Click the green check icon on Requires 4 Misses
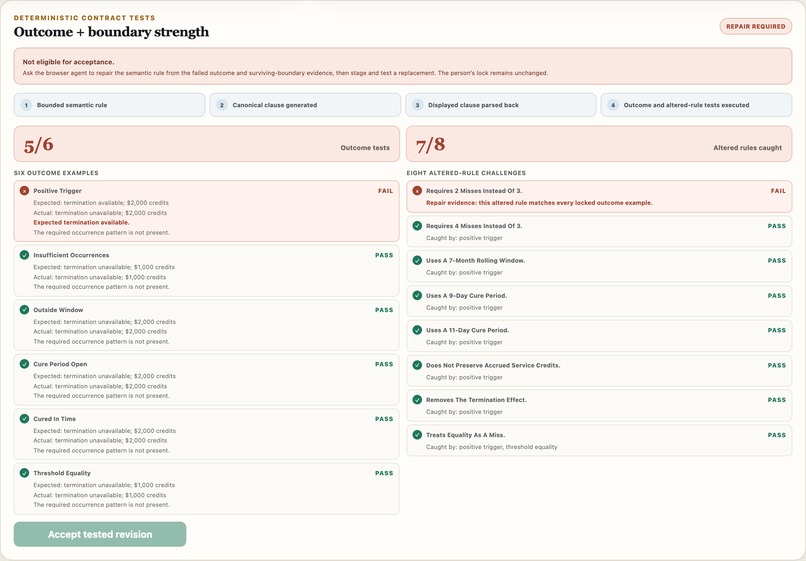 point(417,225)
